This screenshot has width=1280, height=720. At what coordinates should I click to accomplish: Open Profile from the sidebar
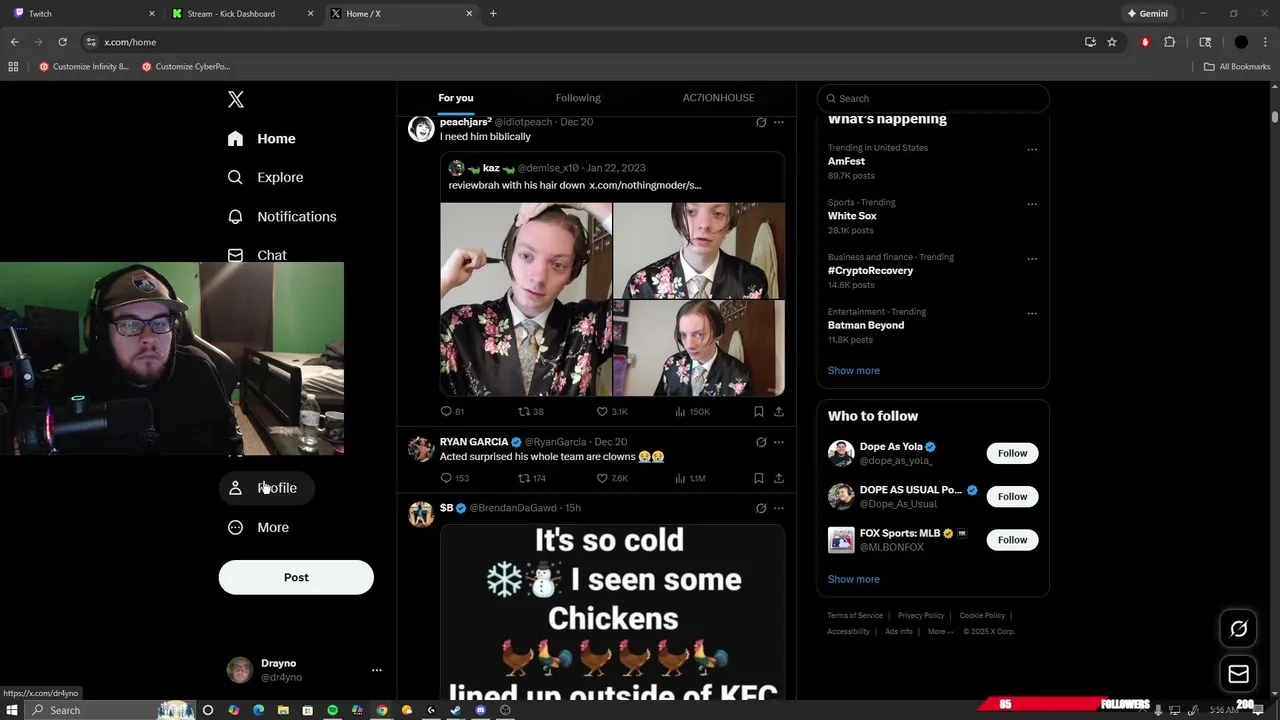click(x=265, y=488)
